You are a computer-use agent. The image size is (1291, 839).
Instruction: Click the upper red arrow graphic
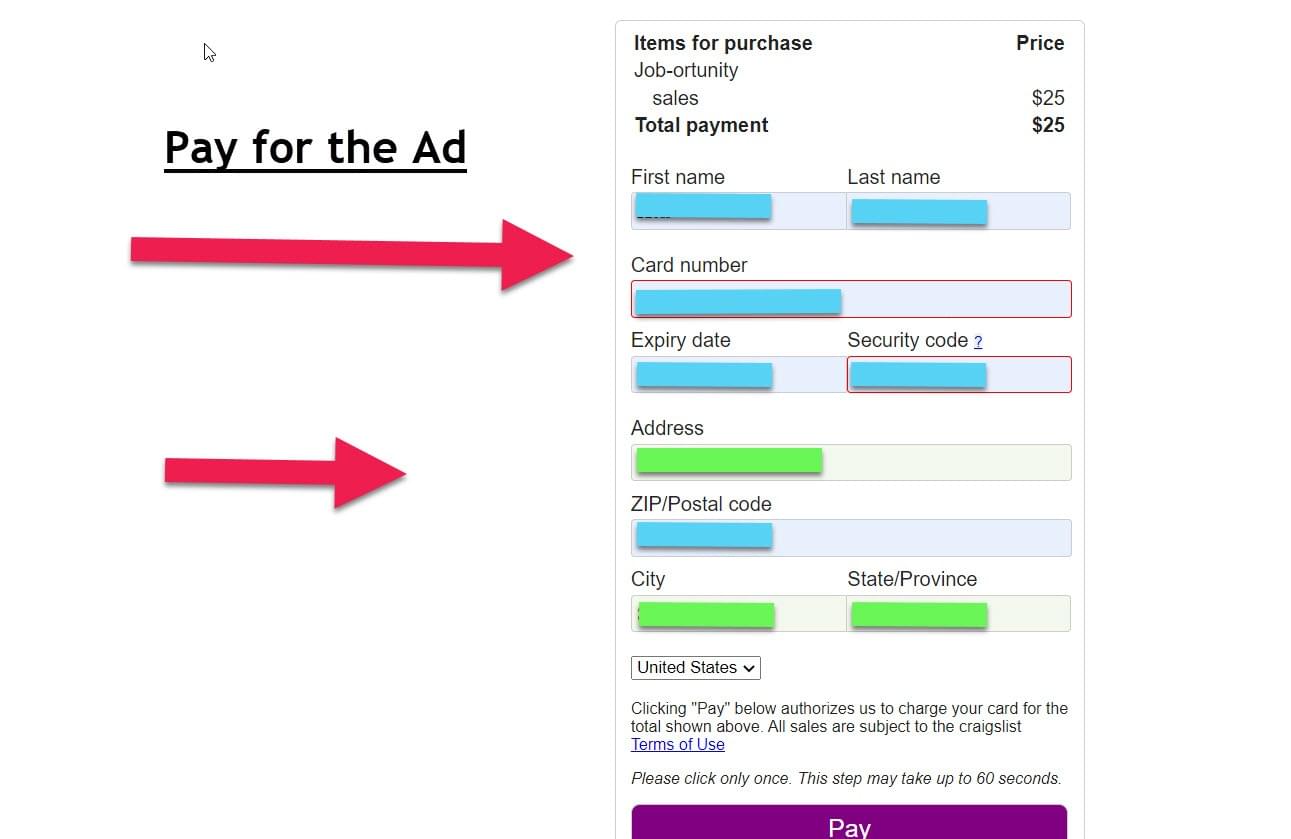point(350,253)
